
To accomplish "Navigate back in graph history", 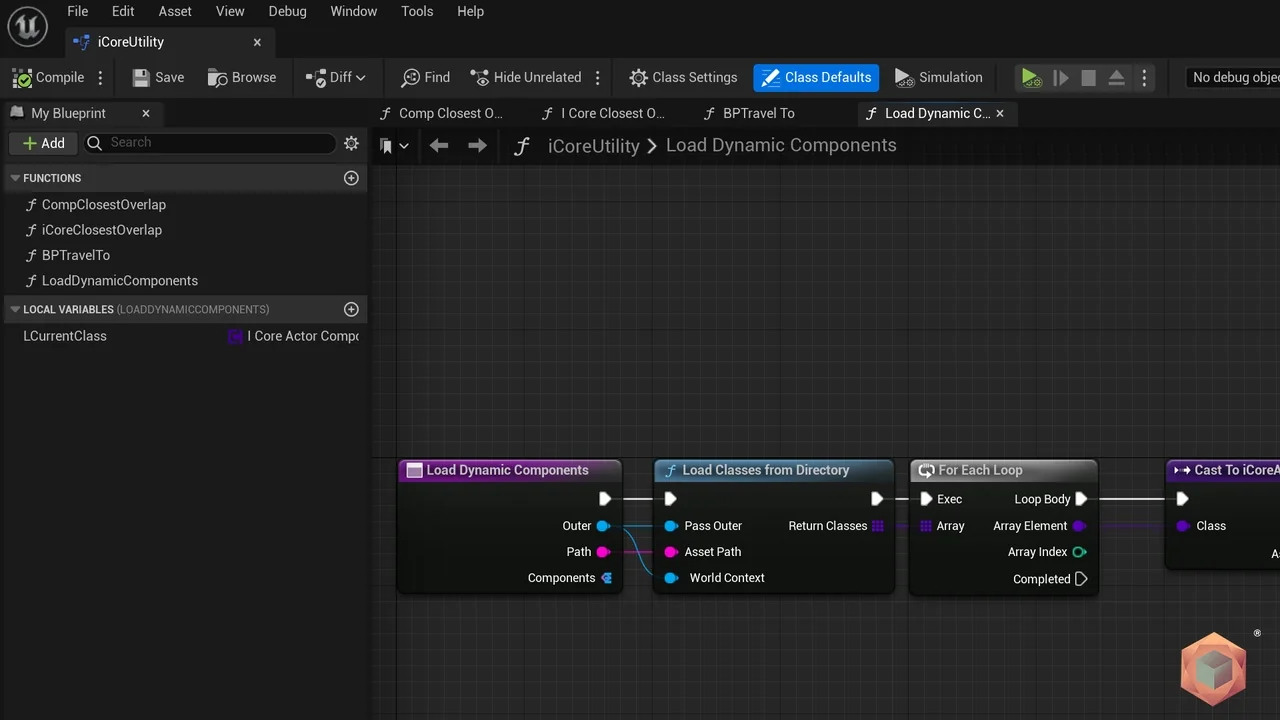I will [439, 146].
